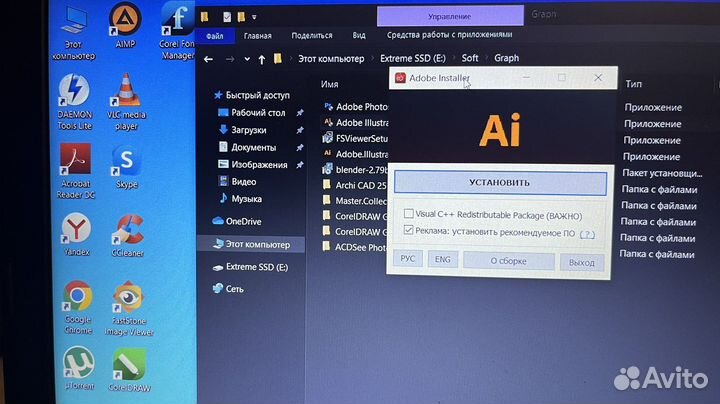Open the Google Chrome shortcut
This screenshot has width=720, height=404.
point(78,307)
